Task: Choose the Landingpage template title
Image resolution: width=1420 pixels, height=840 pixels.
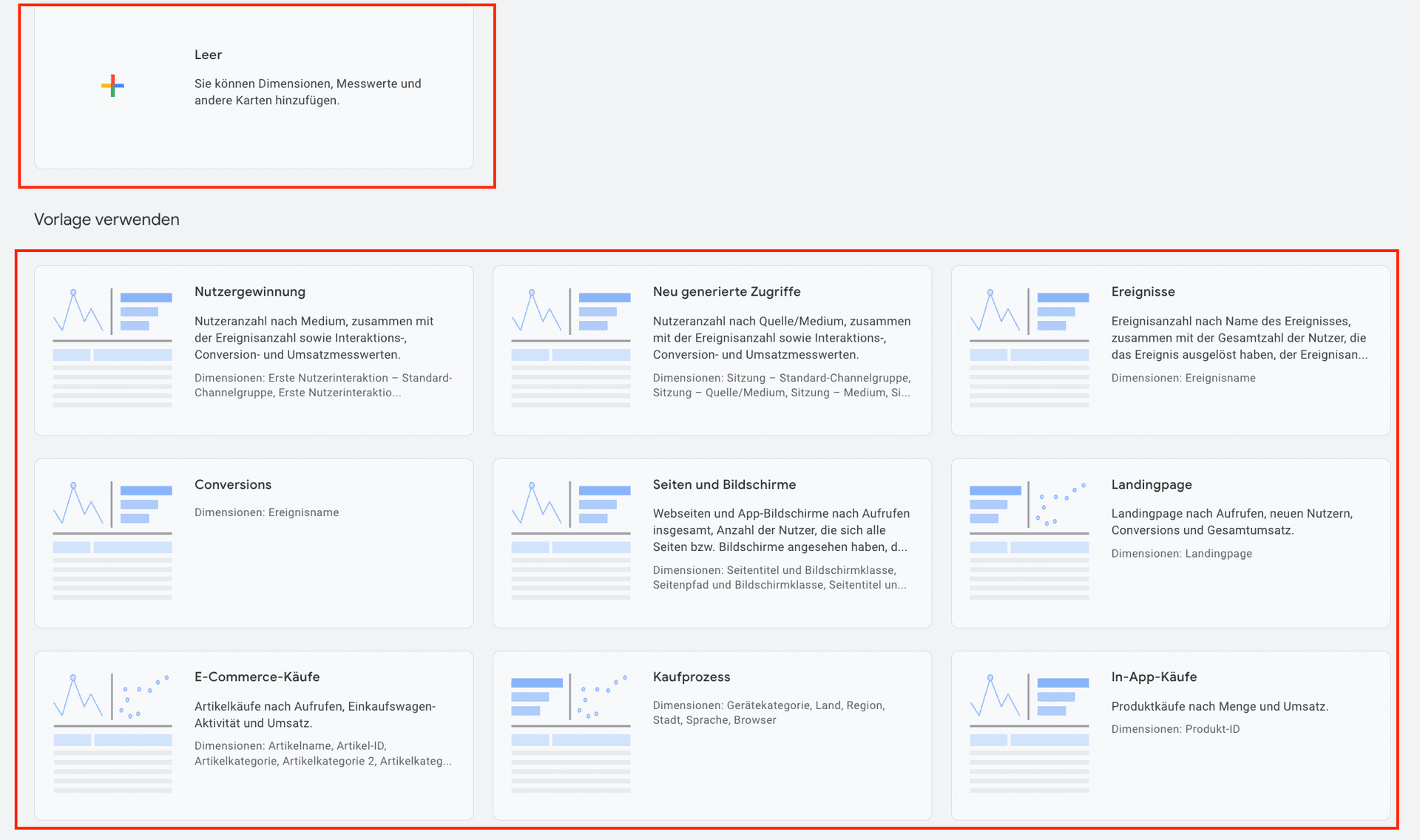Action: (1152, 484)
